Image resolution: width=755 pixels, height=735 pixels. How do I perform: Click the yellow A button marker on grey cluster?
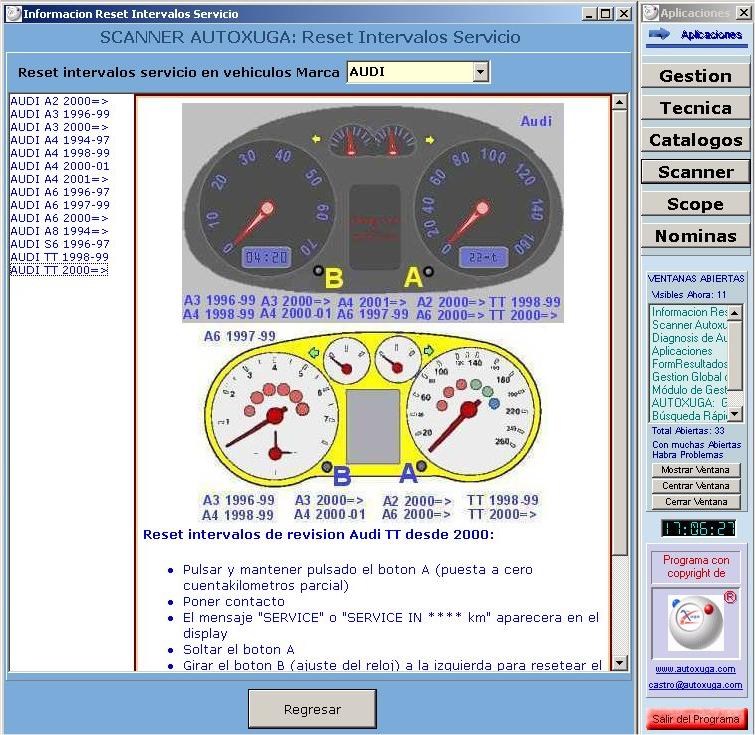point(413,277)
